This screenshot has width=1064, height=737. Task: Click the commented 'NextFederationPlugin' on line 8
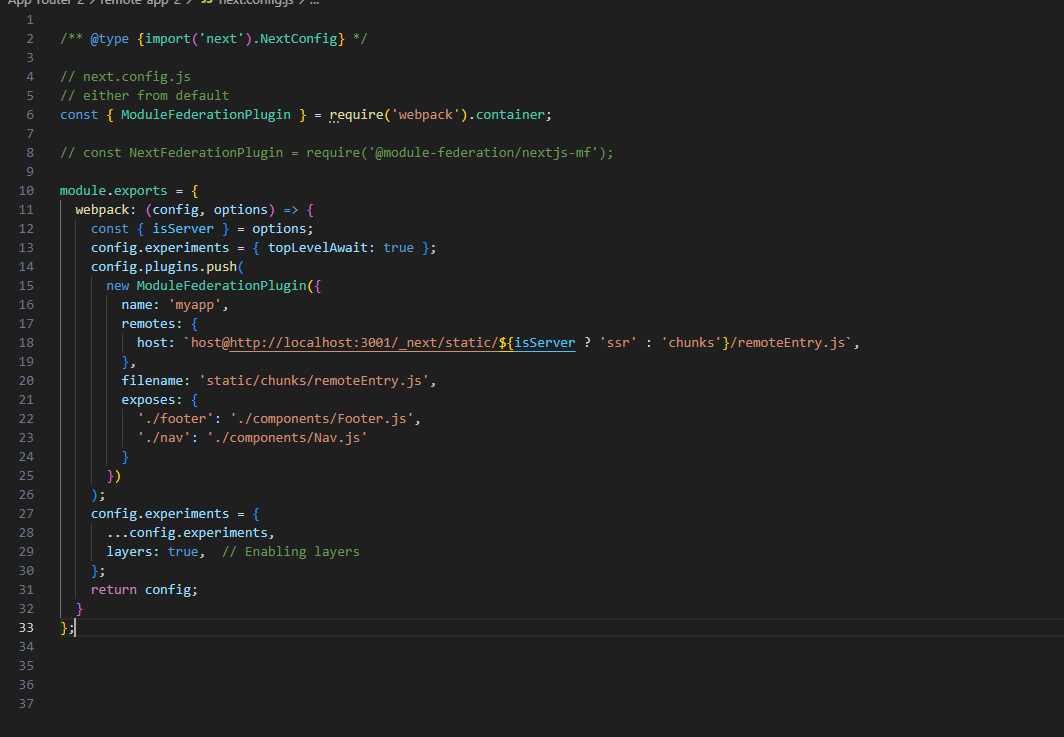[206, 153]
